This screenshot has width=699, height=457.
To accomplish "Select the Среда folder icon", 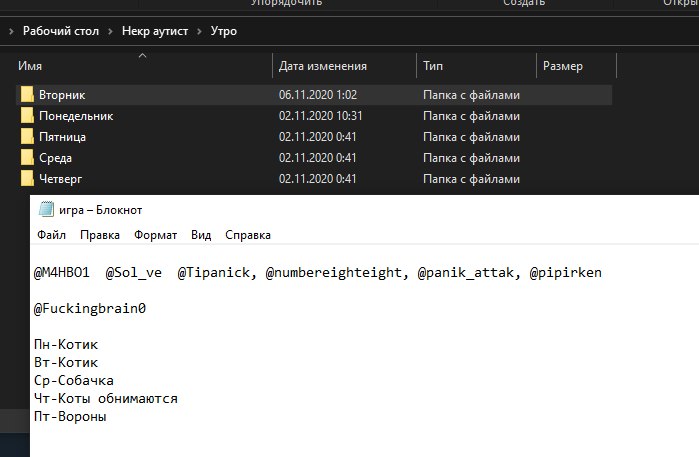I will [x=27, y=157].
